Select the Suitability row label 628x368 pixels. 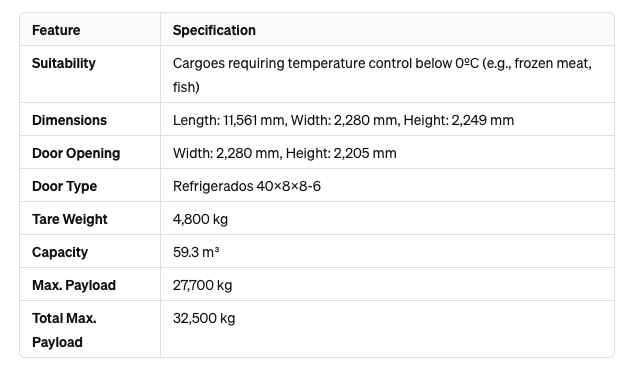pos(64,63)
